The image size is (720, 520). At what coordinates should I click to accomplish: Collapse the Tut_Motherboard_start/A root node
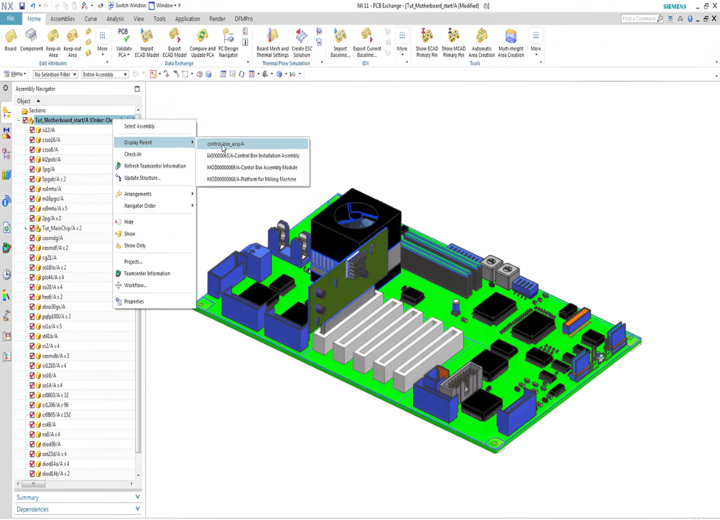tap(19, 120)
